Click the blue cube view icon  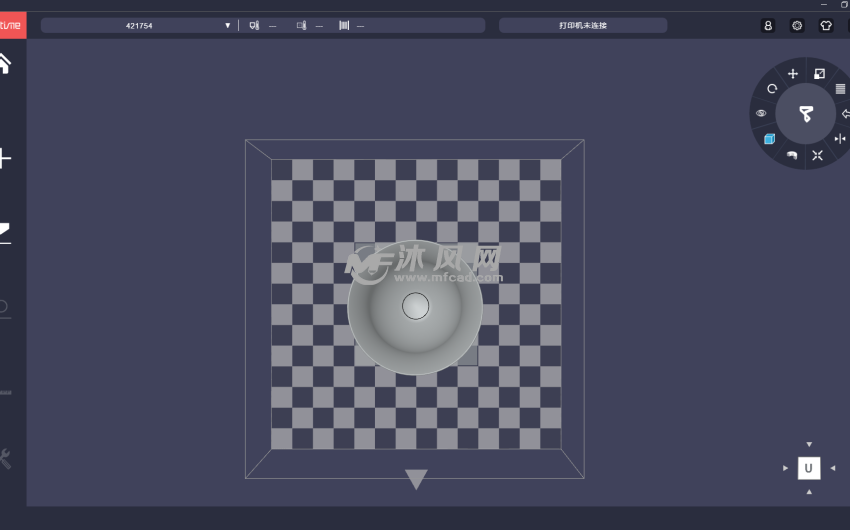[x=769, y=139]
